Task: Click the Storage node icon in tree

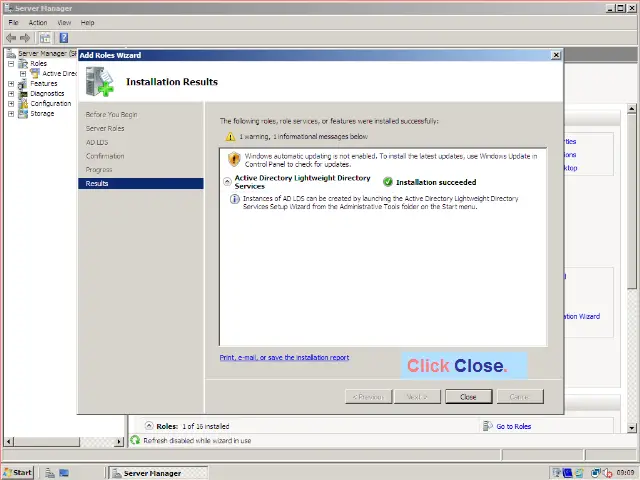Action: 23,113
